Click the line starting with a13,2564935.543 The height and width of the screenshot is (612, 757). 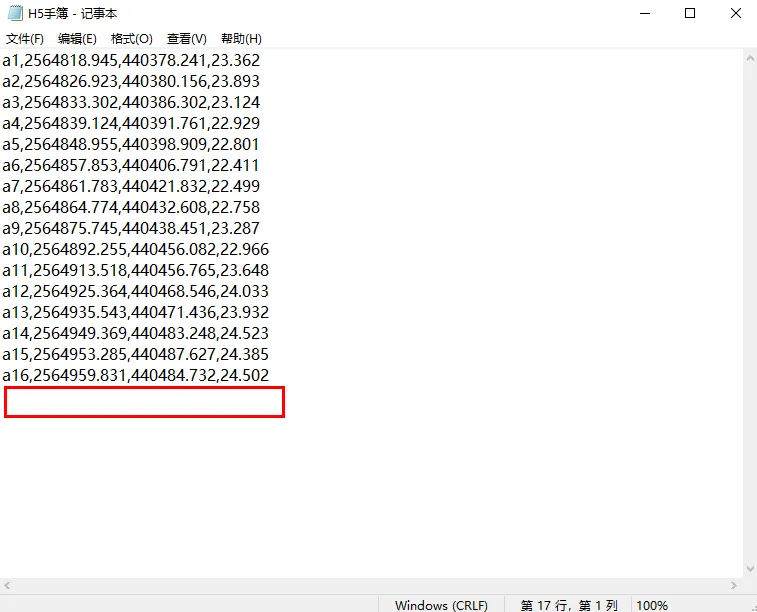click(x=136, y=312)
